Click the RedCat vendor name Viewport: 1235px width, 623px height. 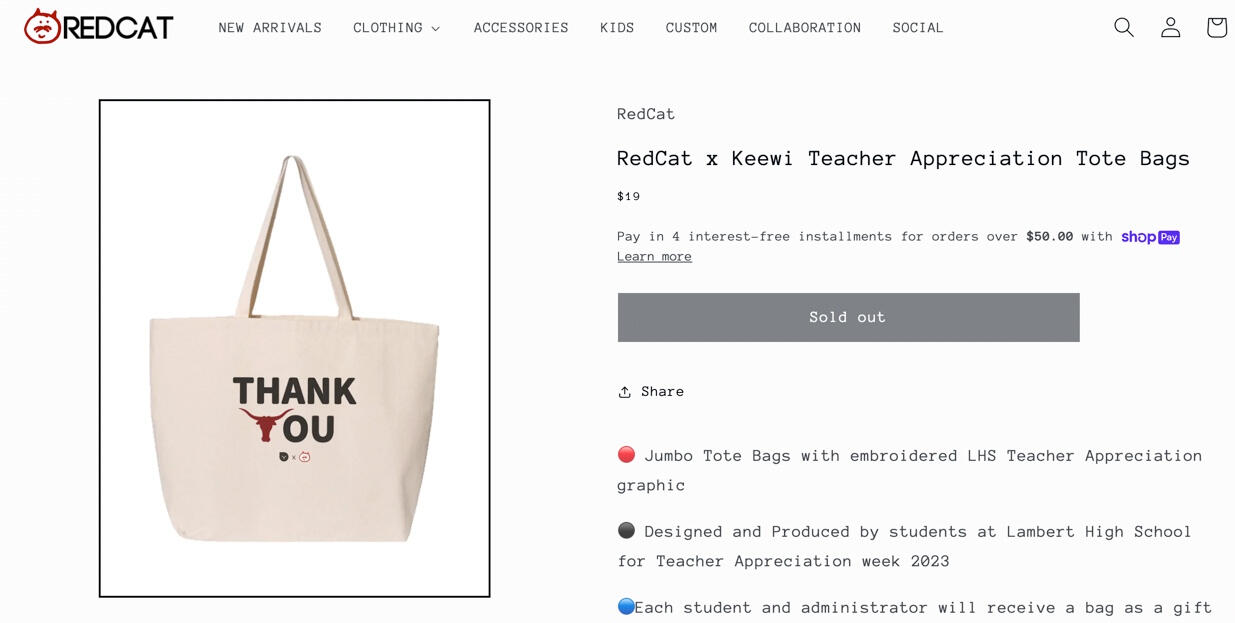(x=646, y=114)
